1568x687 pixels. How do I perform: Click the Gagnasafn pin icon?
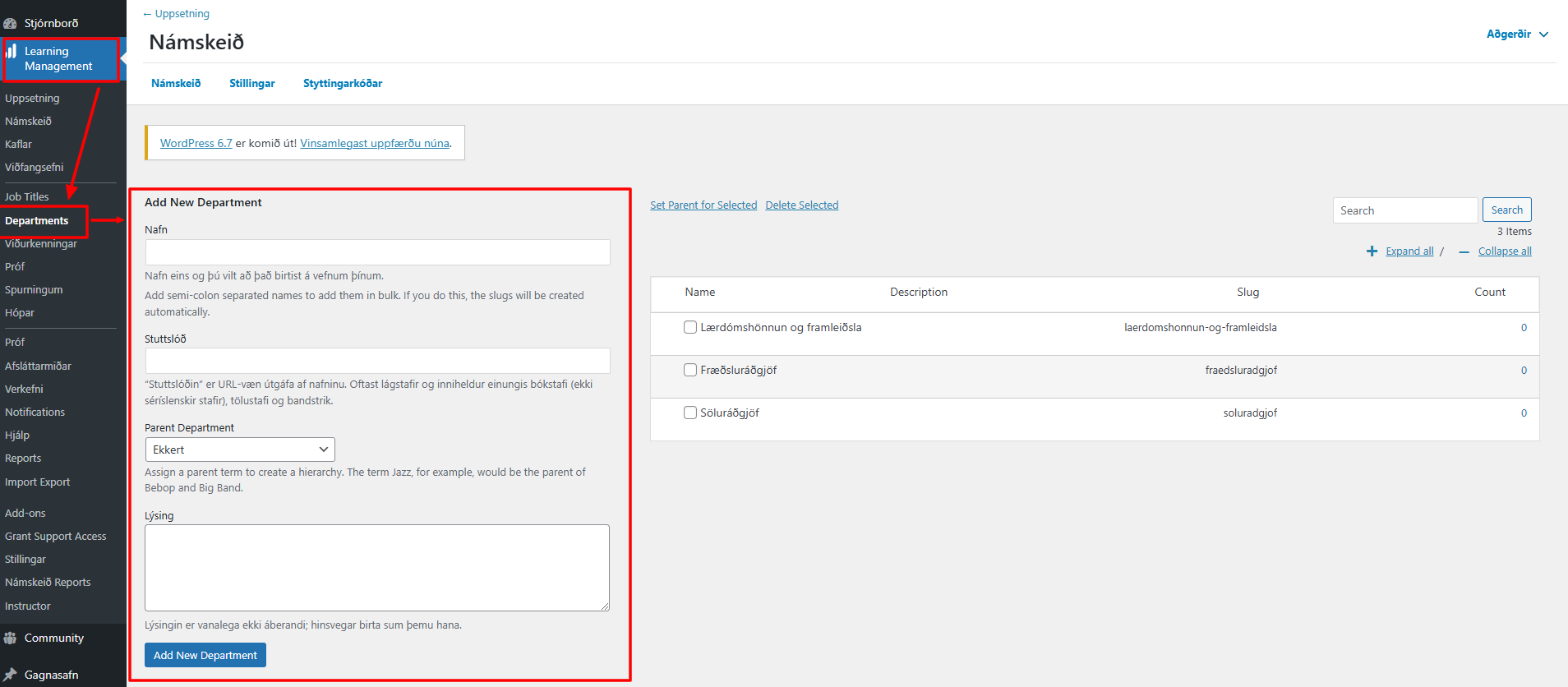(11, 675)
